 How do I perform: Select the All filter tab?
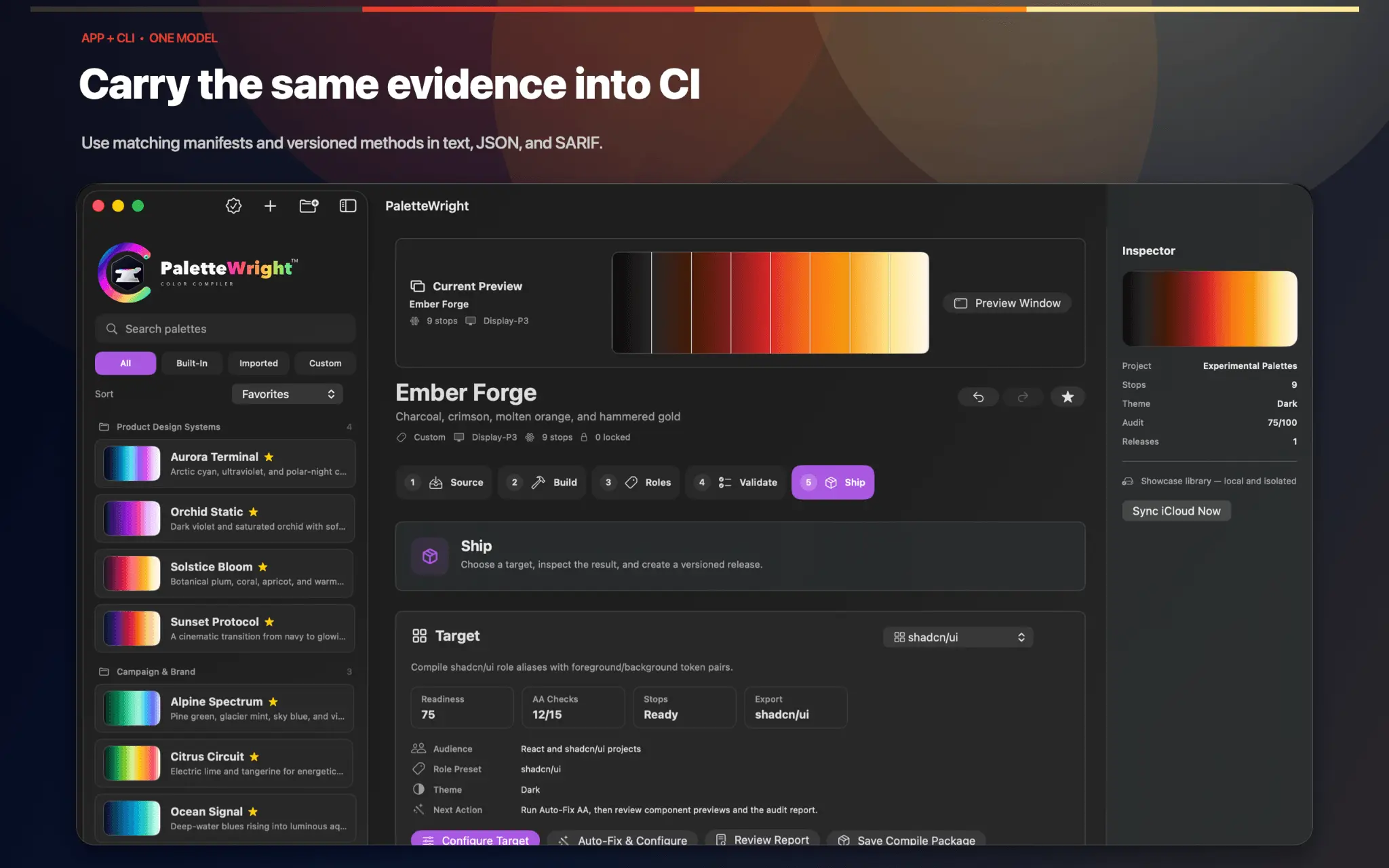pyautogui.click(x=125, y=363)
